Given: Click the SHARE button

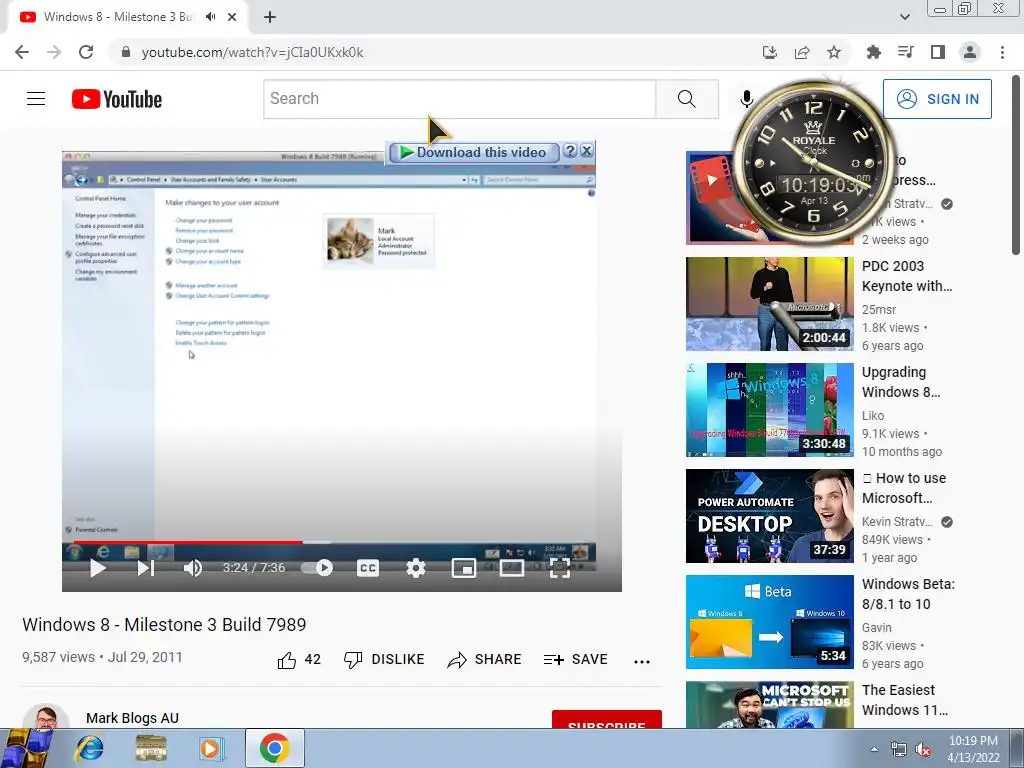Looking at the screenshot, I should pyautogui.click(x=485, y=660).
